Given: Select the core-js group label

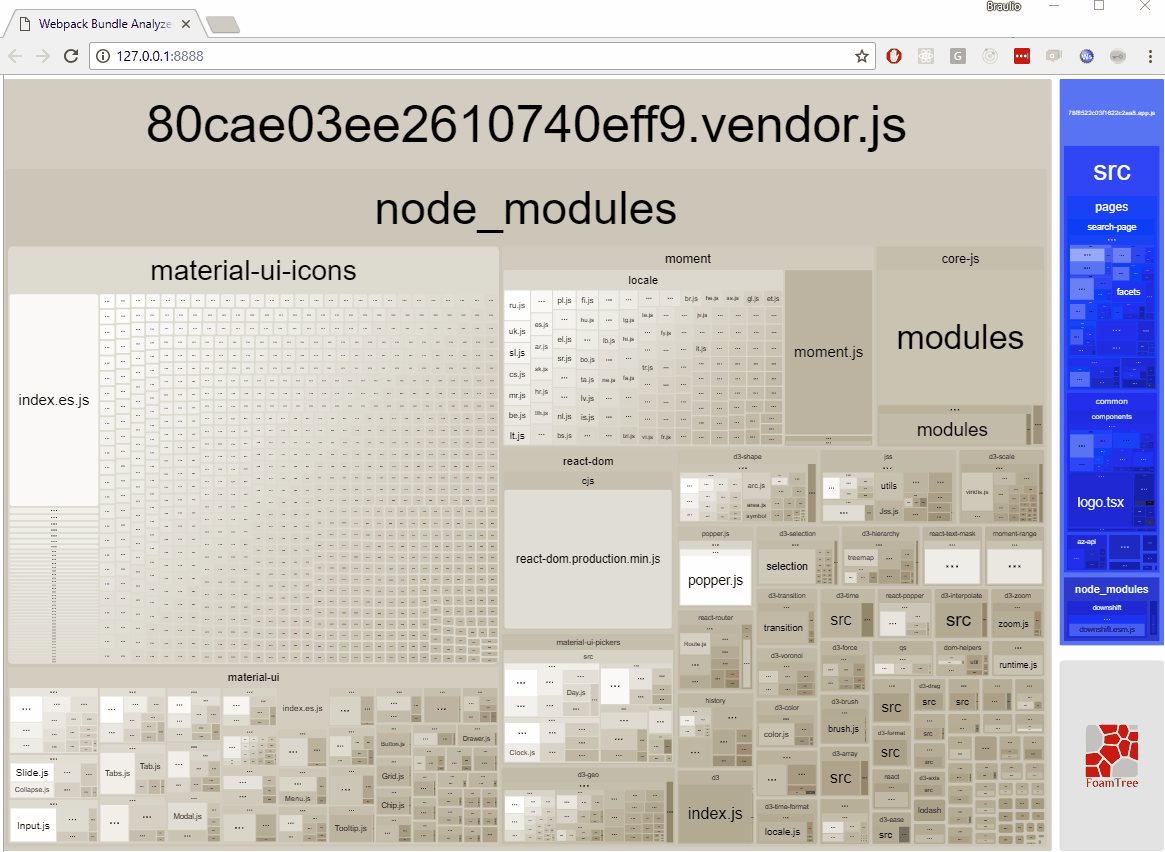Looking at the screenshot, I should click(x=960, y=258).
